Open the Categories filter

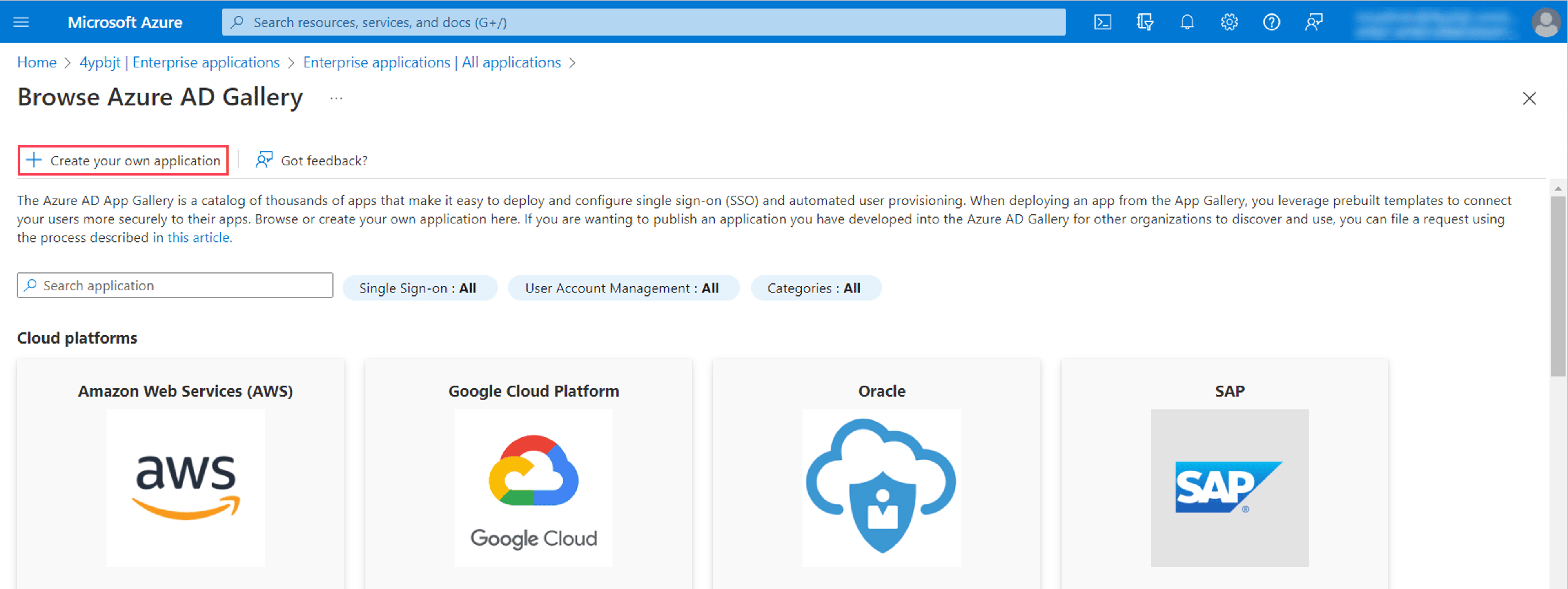(816, 288)
